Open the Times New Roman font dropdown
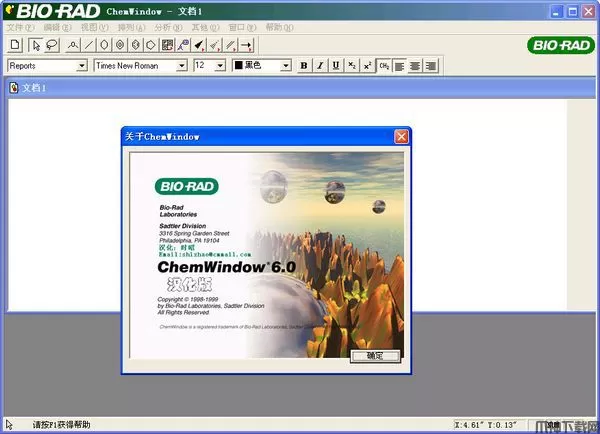The image size is (600, 434). pos(182,66)
